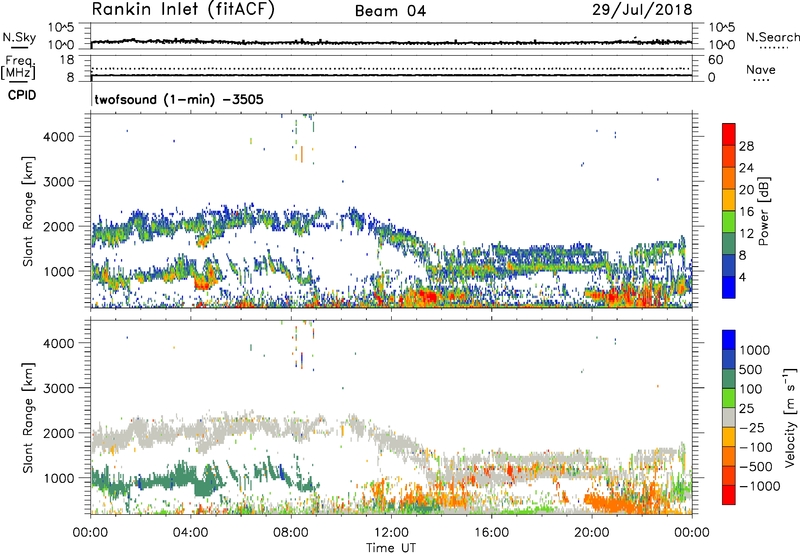The height and width of the screenshot is (554, 800).
Task: Click the '2000' tick label on the velocity panel
Action: (x=59, y=433)
